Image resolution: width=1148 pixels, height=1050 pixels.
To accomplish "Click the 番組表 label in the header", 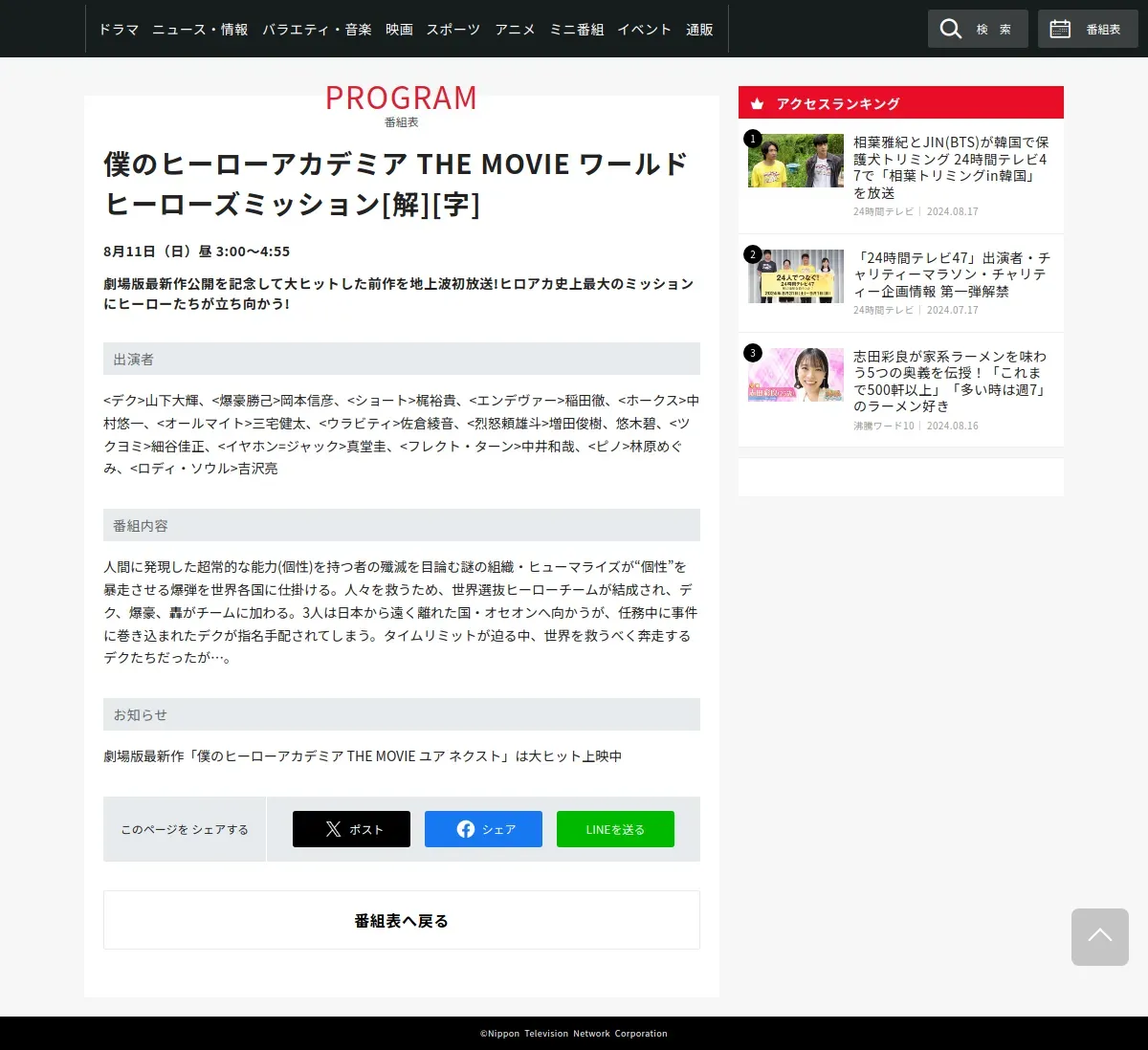I will 1103,30.
